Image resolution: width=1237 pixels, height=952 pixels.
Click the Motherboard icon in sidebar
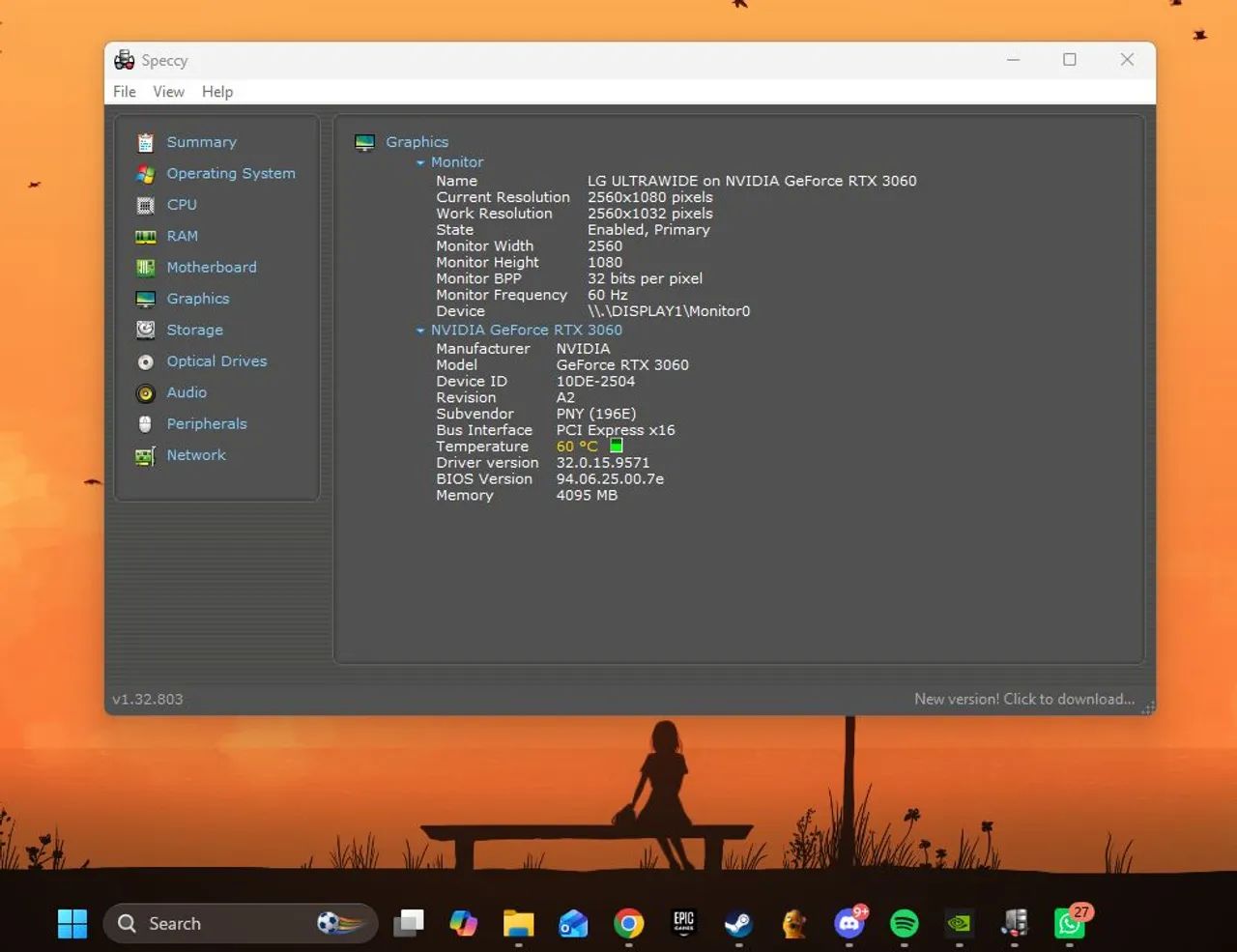(x=145, y=268)
